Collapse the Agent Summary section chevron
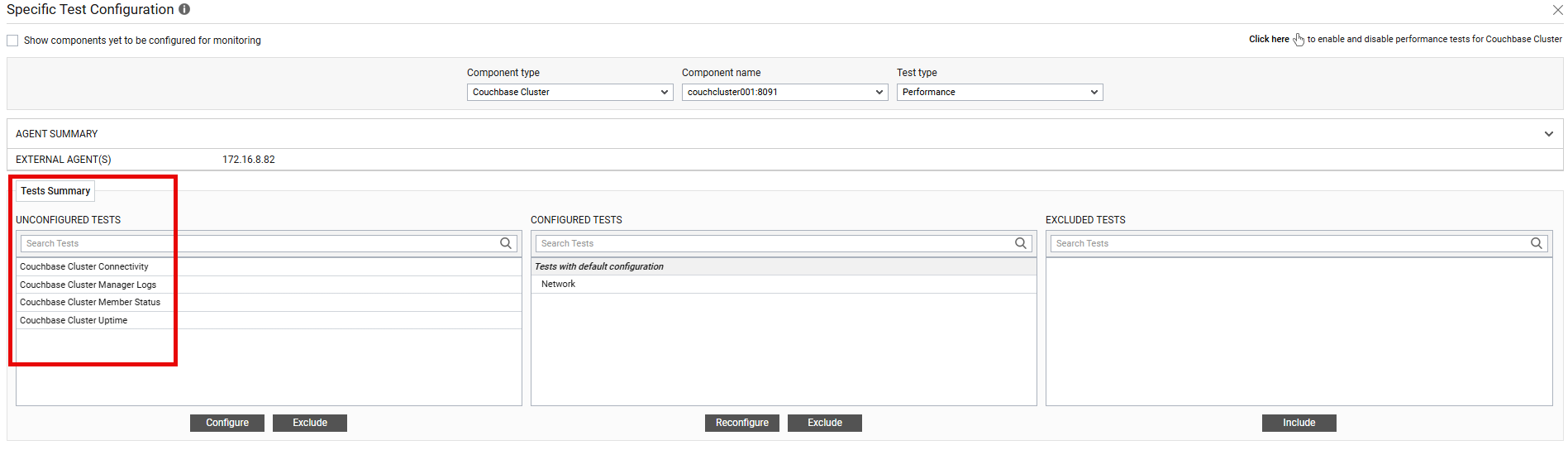1568x450 pixels. tap(1548, 134)
